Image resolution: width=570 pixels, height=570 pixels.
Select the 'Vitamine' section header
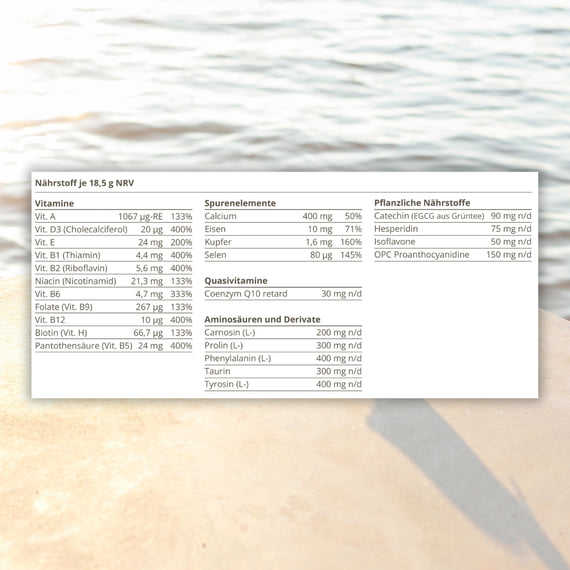point(55,203)
